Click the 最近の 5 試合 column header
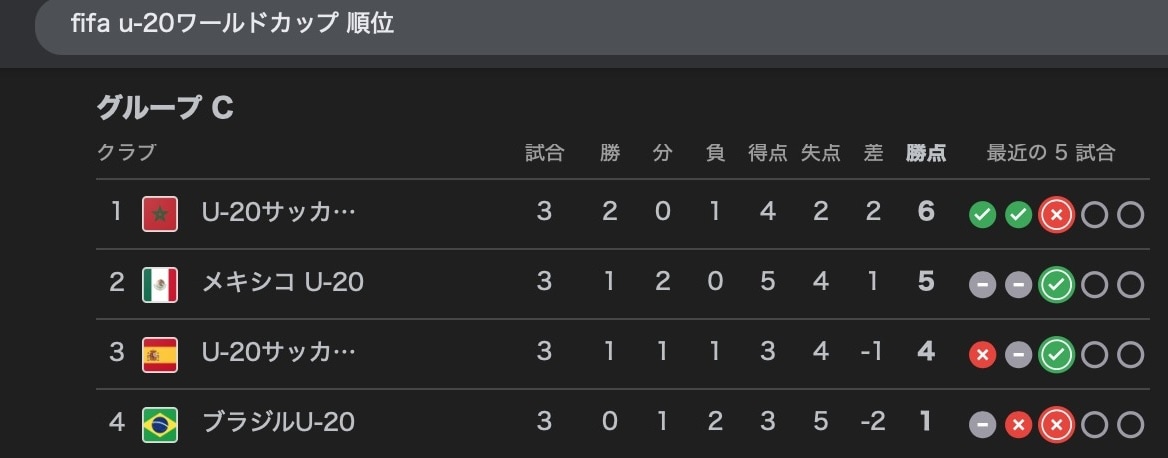Viewport: 1168px width, 458px height. [x=1050, y=154]
